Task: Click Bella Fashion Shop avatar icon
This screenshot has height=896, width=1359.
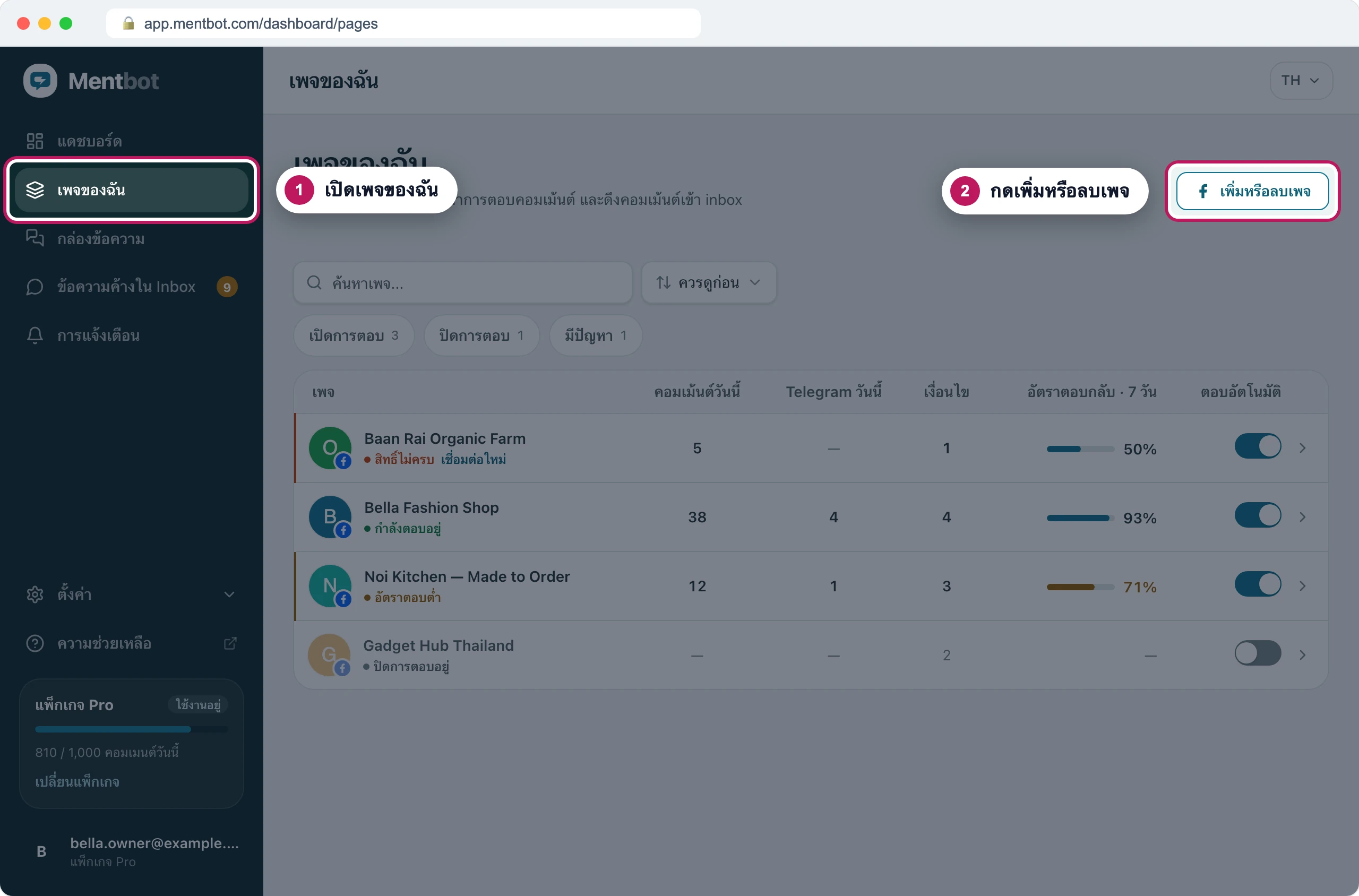Action: pyautogui.click(x=330, y=516)
